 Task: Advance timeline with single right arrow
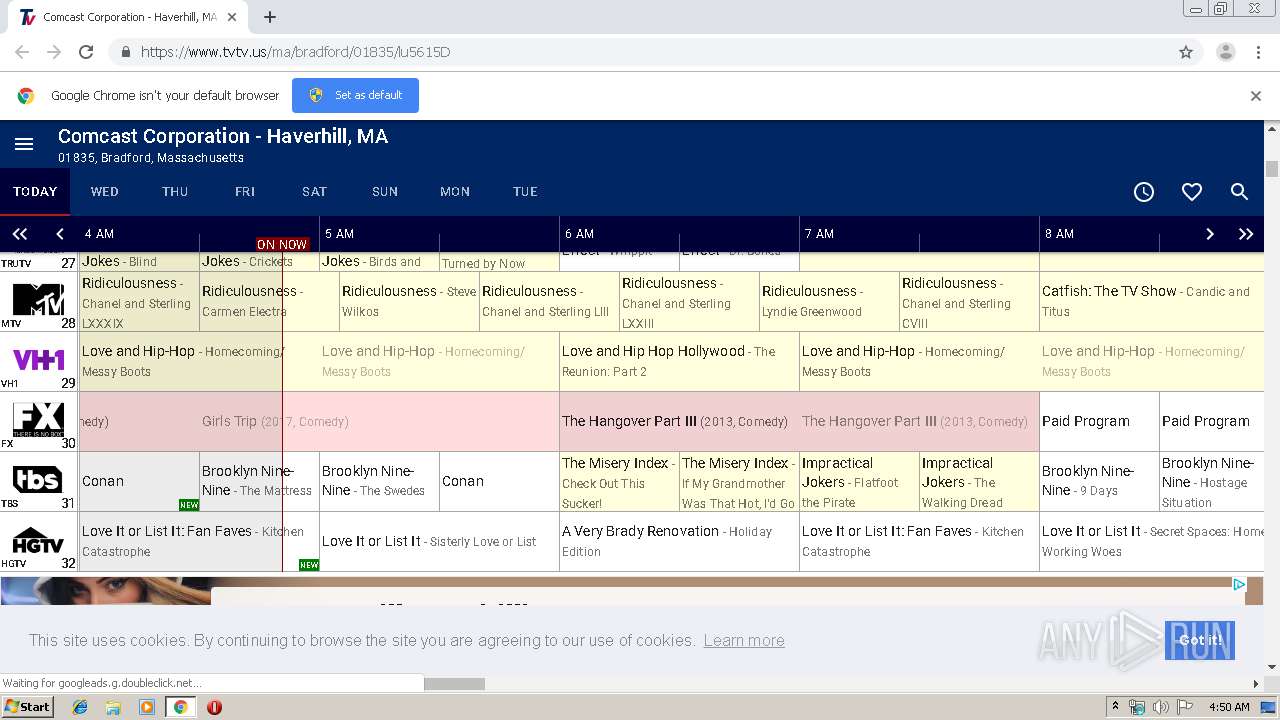[x=1210, y=234]
